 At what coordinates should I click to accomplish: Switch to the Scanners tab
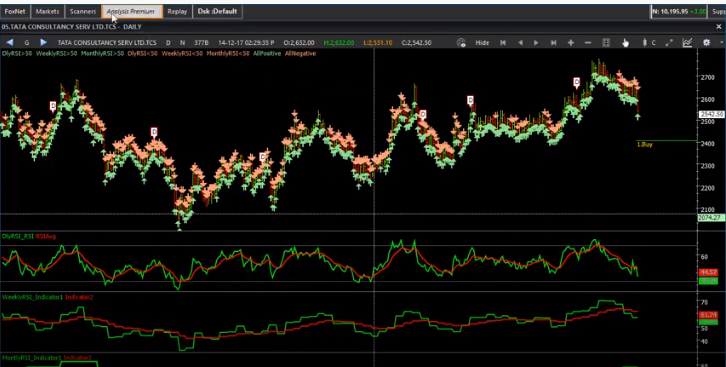(x=83, y=12)
